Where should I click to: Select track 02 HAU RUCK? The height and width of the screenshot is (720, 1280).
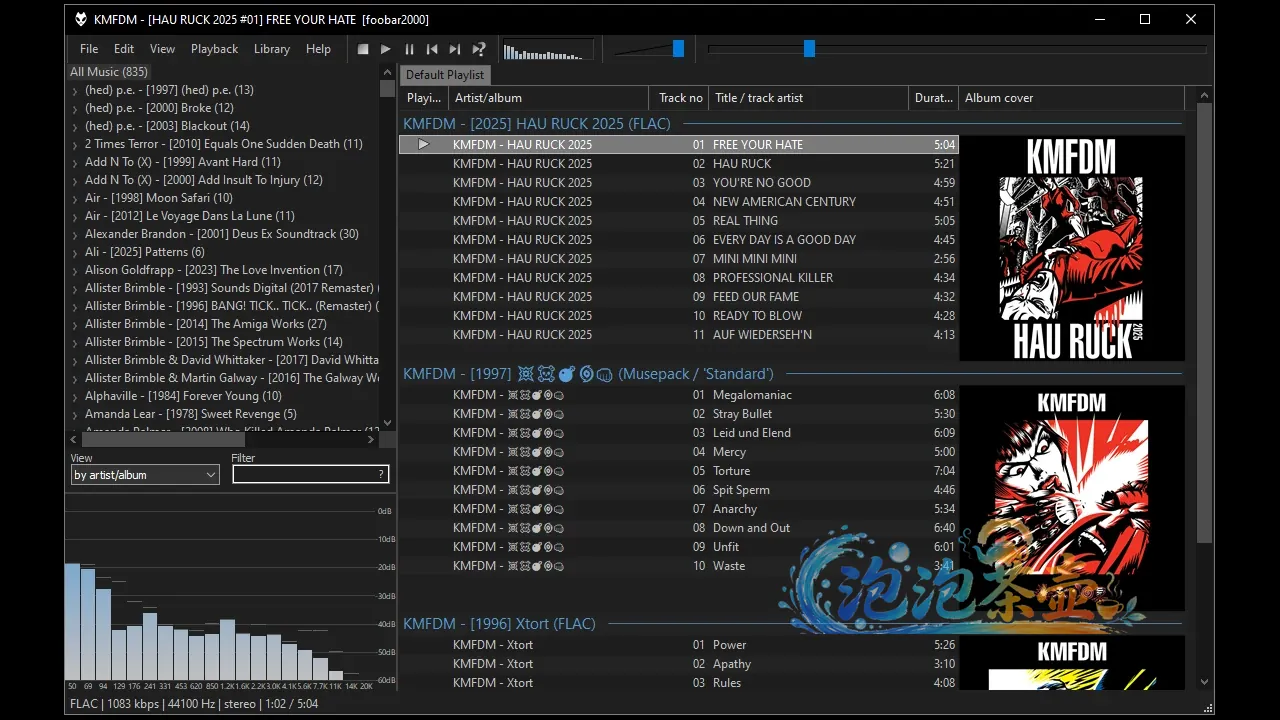679,163
